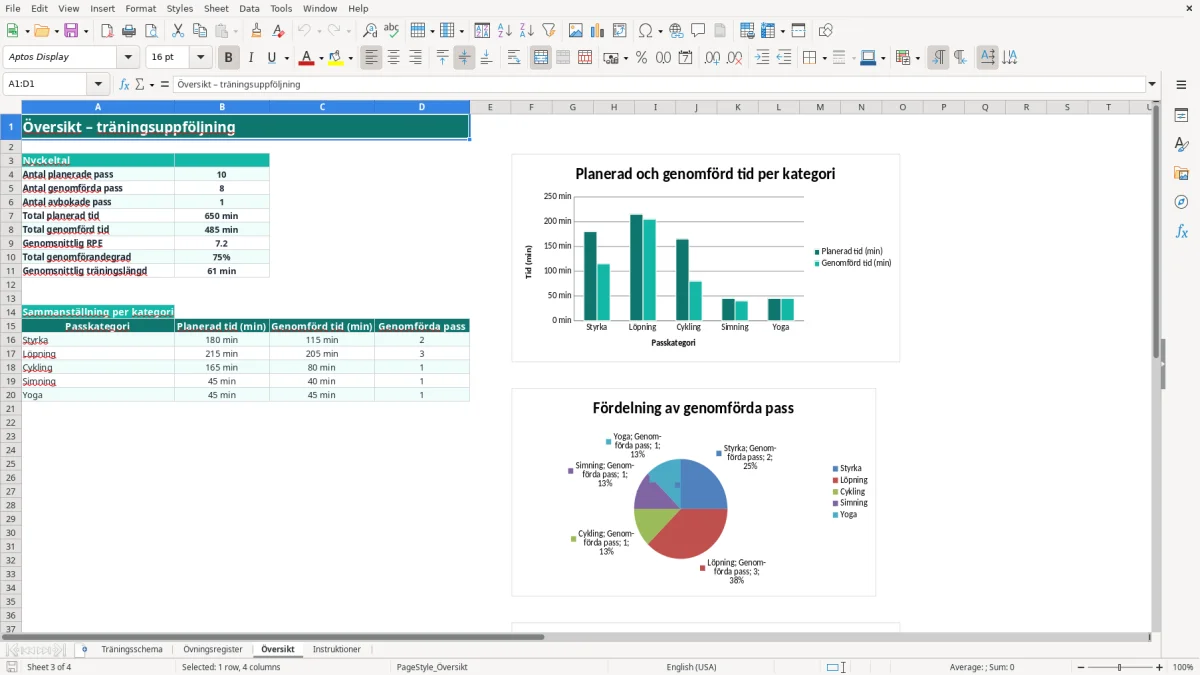Toggle Align Right
The image size is (1200, 675).
[x=415, y=58]
